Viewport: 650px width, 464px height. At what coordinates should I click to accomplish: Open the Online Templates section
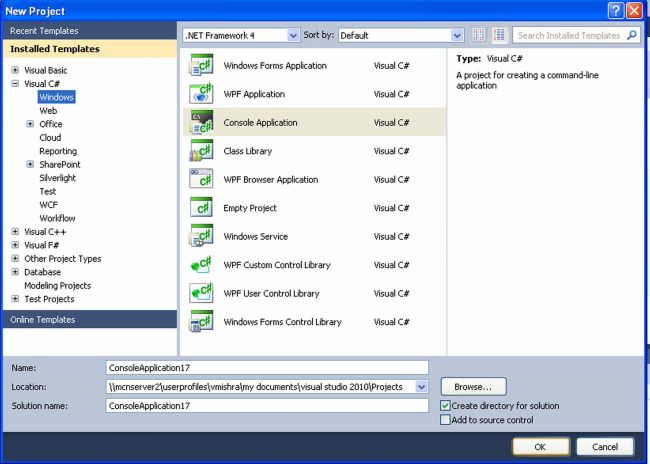tap(90, 319)
